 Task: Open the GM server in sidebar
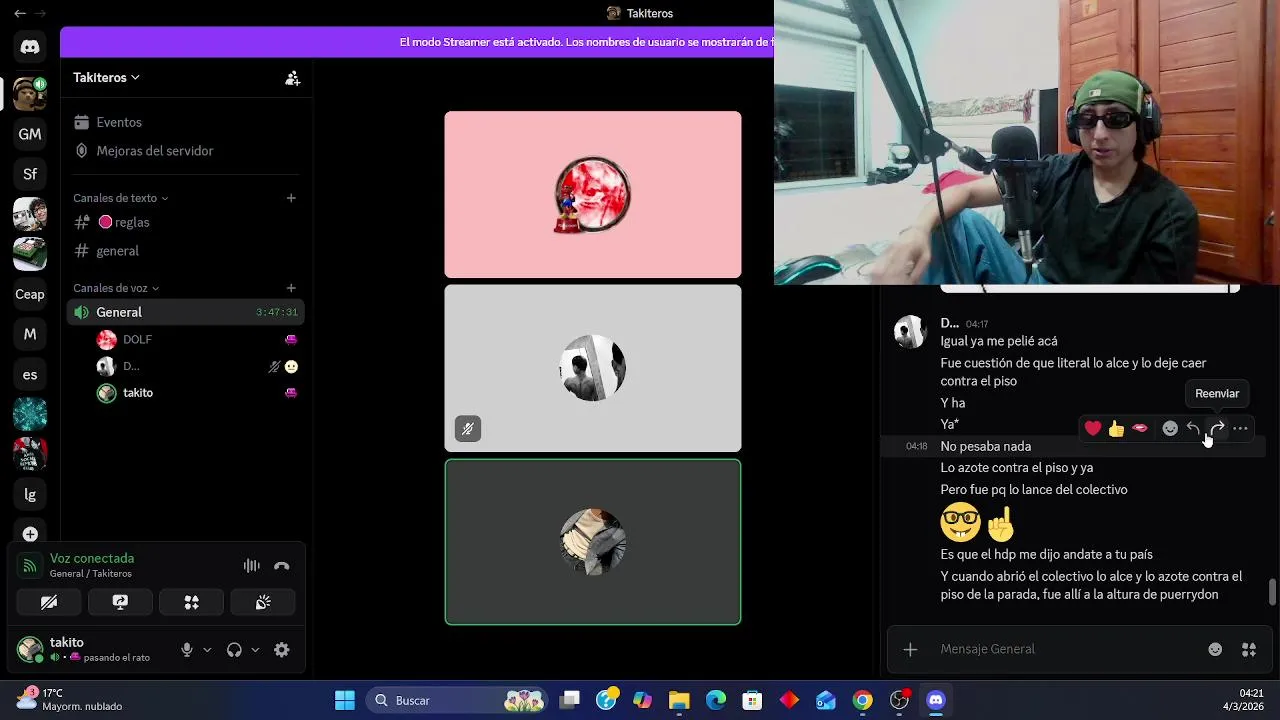pos(30,134)
